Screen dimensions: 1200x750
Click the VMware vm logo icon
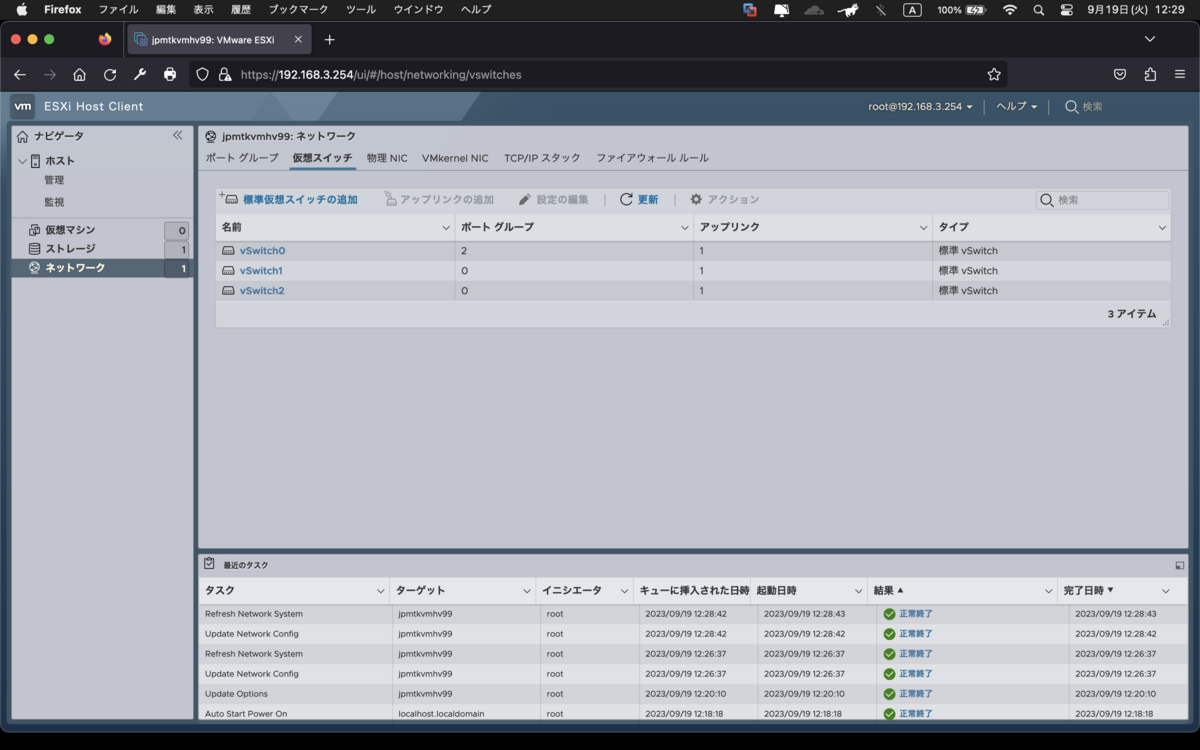tap(22, 106)
